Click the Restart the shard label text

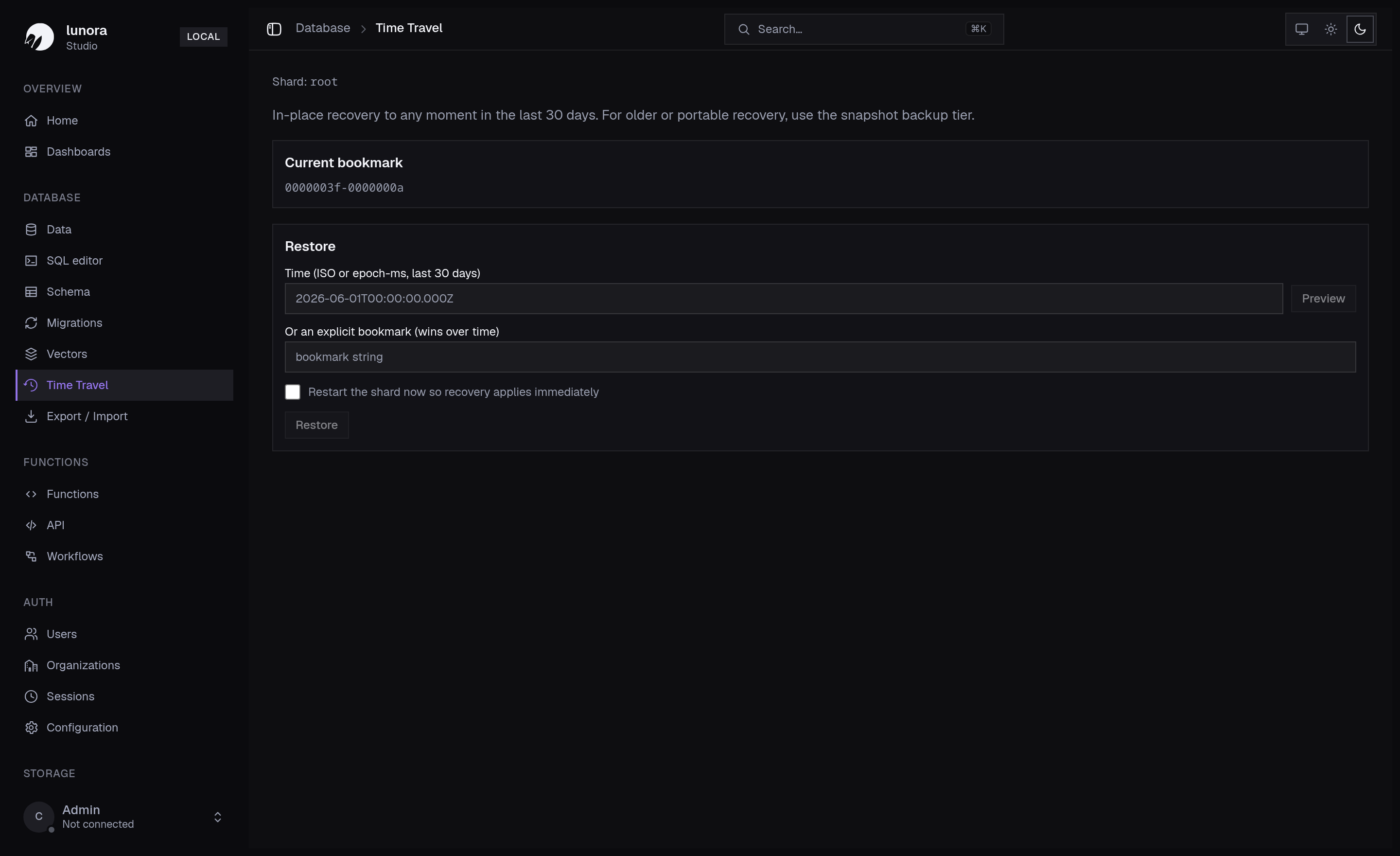pyautogui.click(x=454, y=392)
